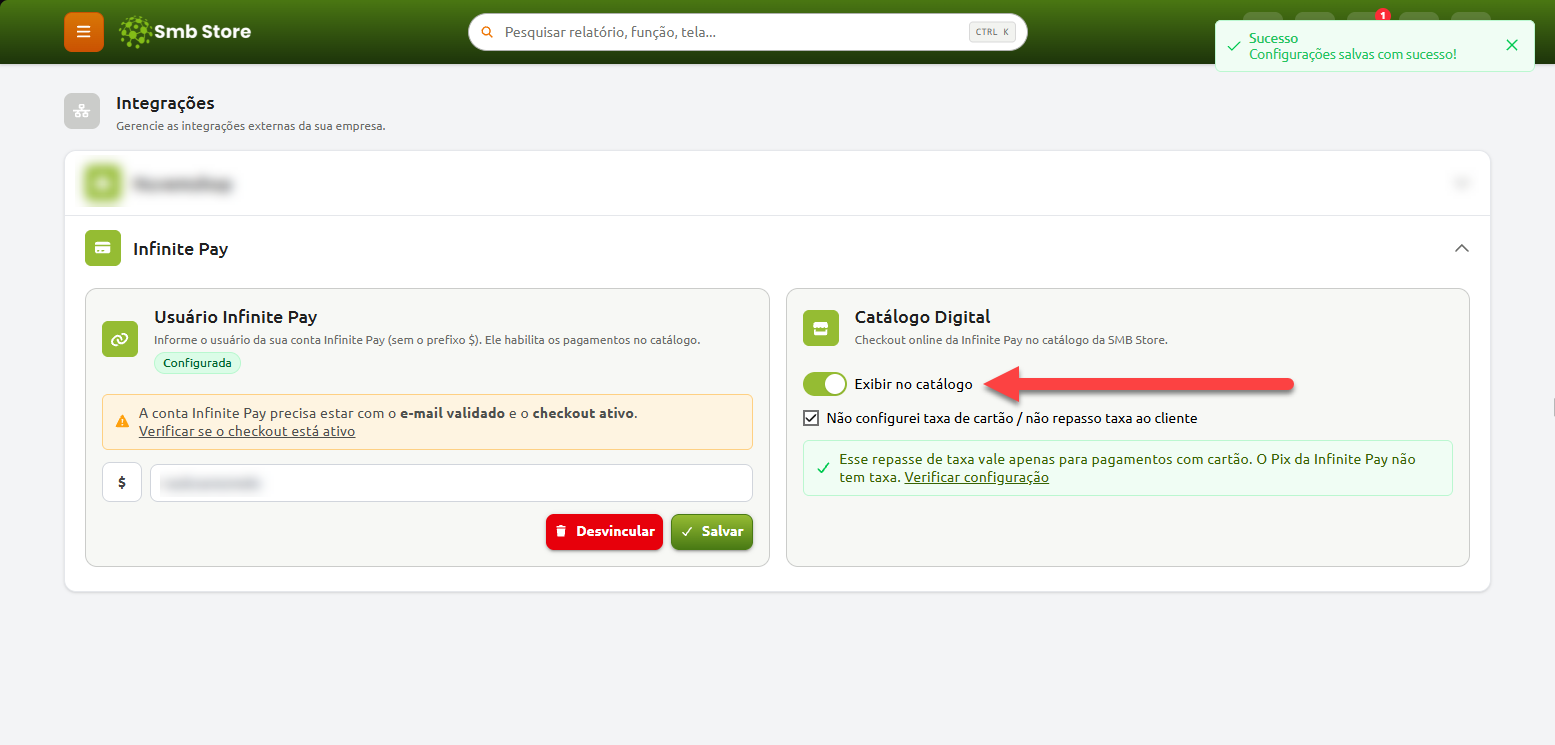Focus the search bar Pesquisar relatório
This screenshot has height=745, width=1555.
(747, 32)
